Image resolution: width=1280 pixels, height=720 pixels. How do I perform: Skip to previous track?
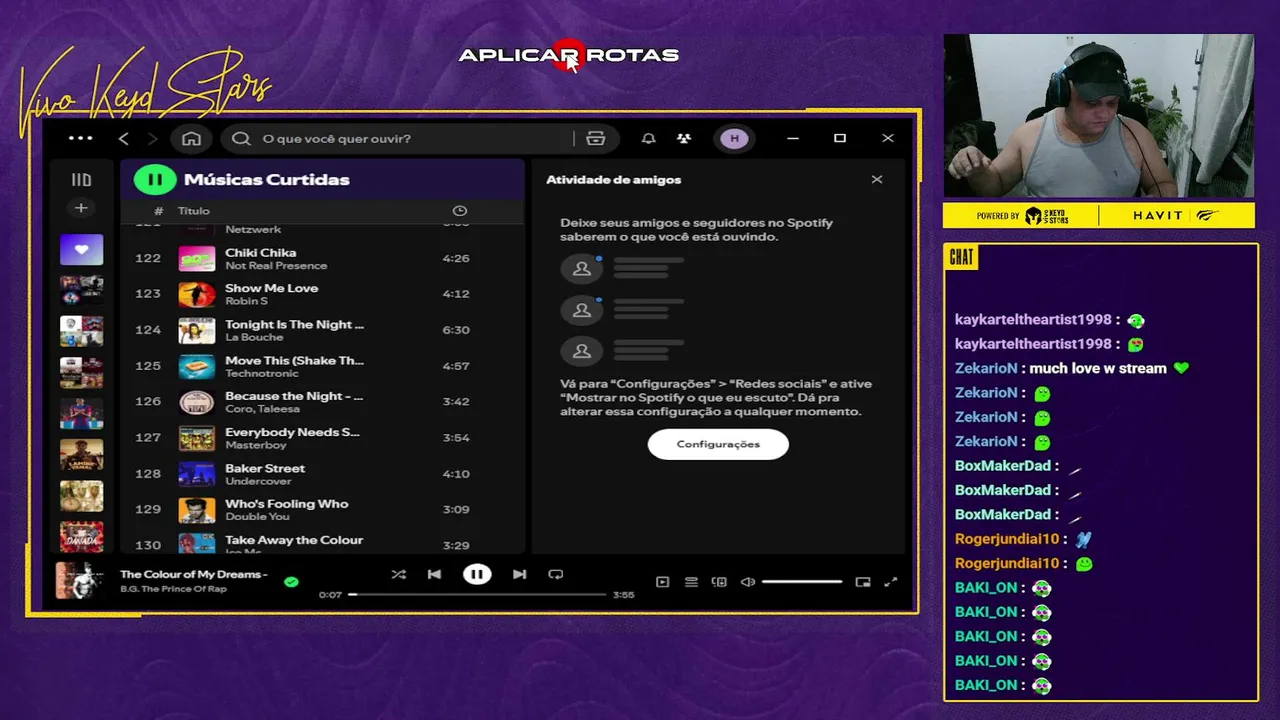pyautogui.click(x=434, y=574)
